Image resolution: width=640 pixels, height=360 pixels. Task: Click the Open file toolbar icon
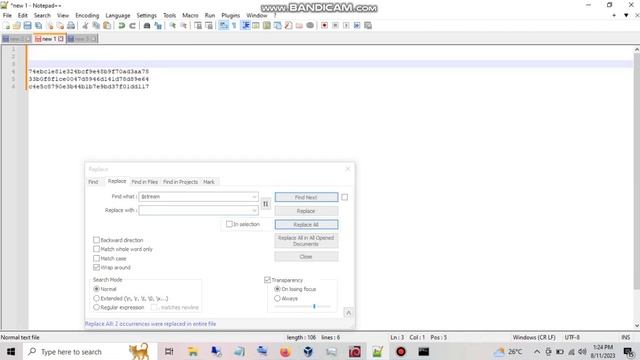(x=17, y=26)
